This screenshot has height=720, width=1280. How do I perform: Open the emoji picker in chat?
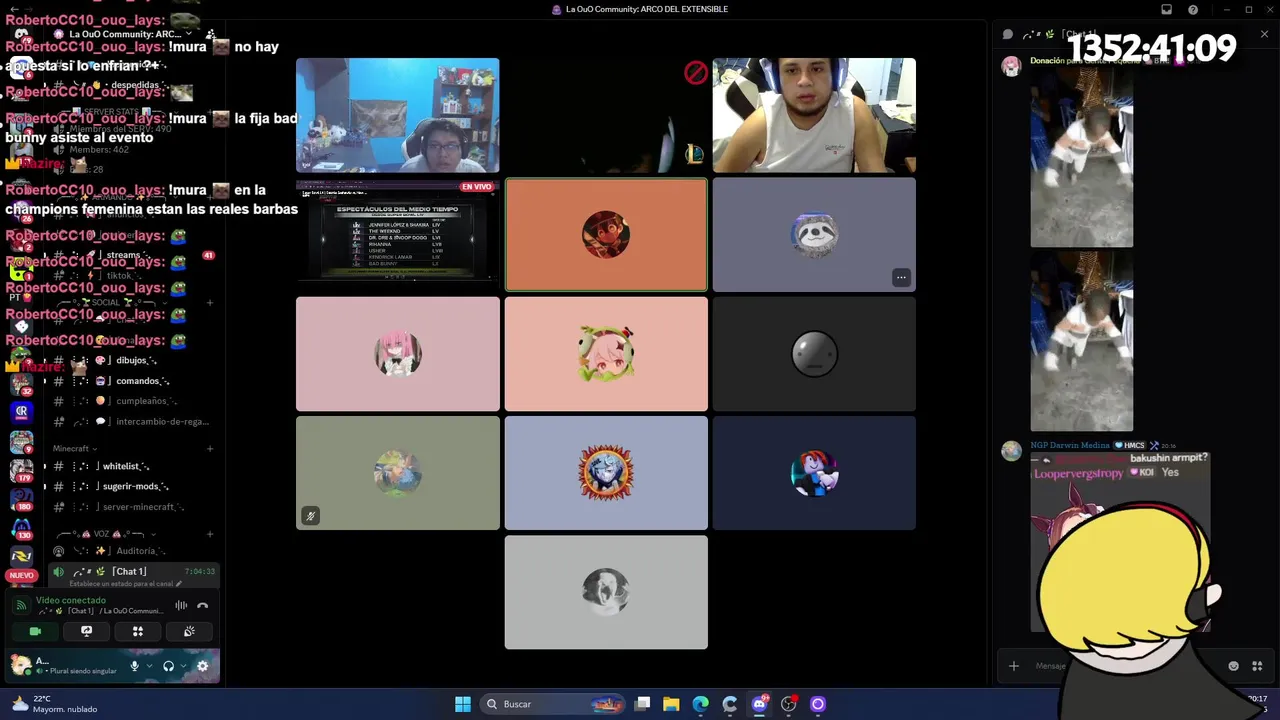tap(1233, 666)
